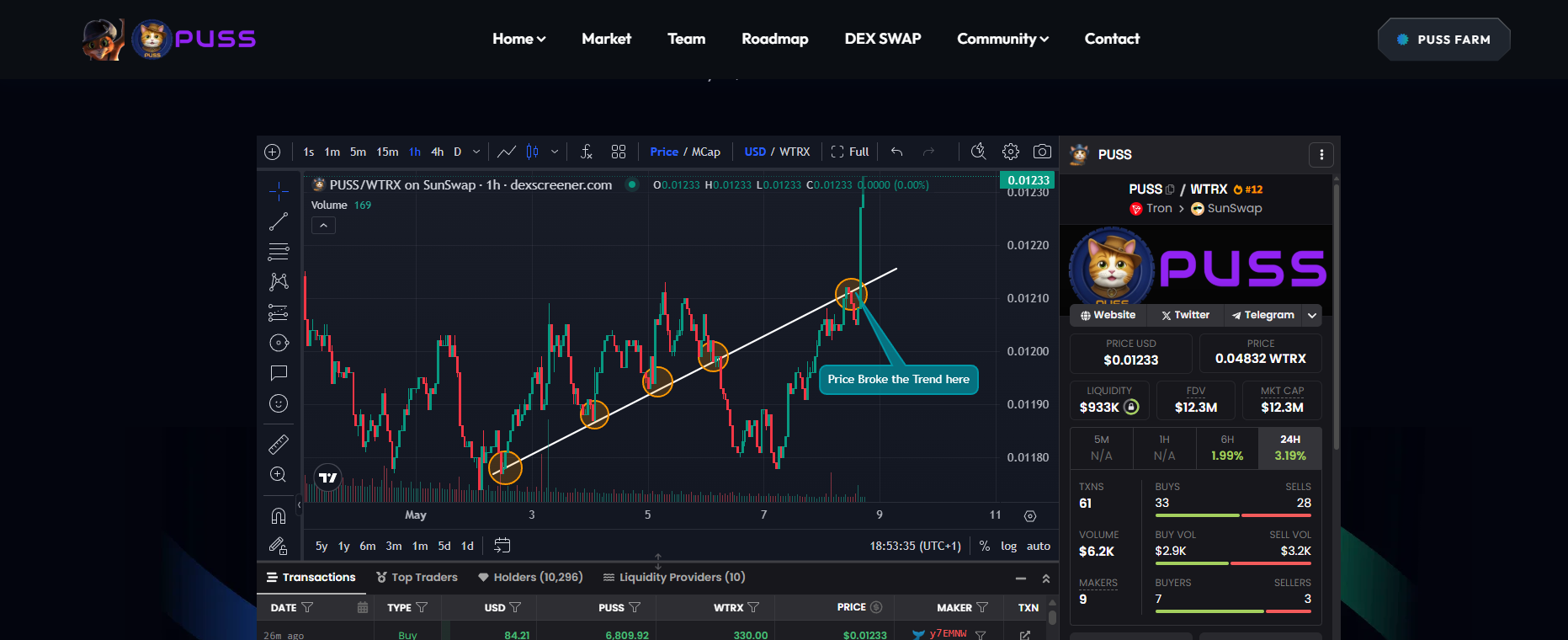Viewport: 1568px width, 640px height.
Task: Click the transactions table scrollbar
Action: [x=1052, y=617]
